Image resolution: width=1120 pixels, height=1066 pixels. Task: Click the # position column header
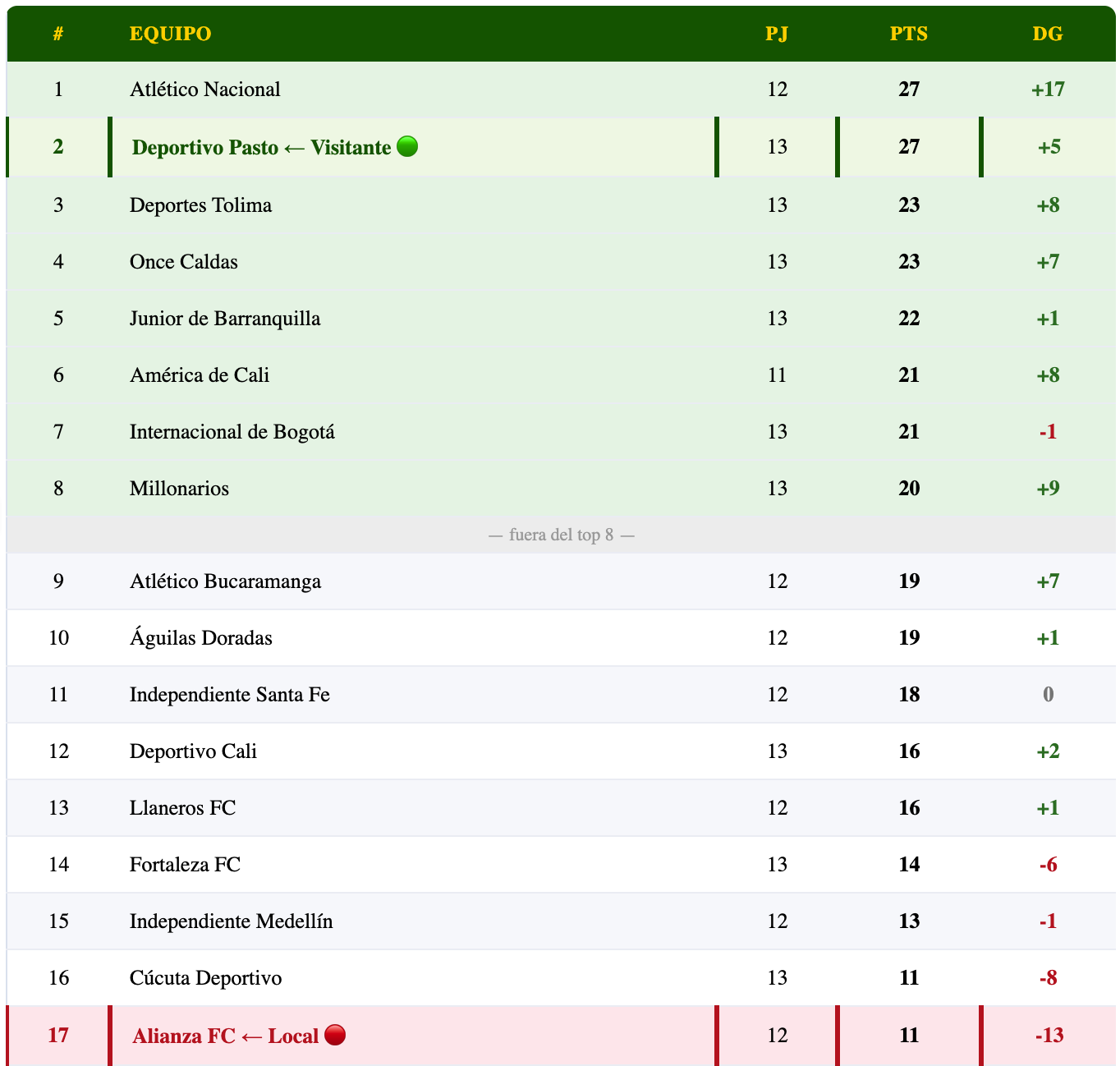coord(58,34)
